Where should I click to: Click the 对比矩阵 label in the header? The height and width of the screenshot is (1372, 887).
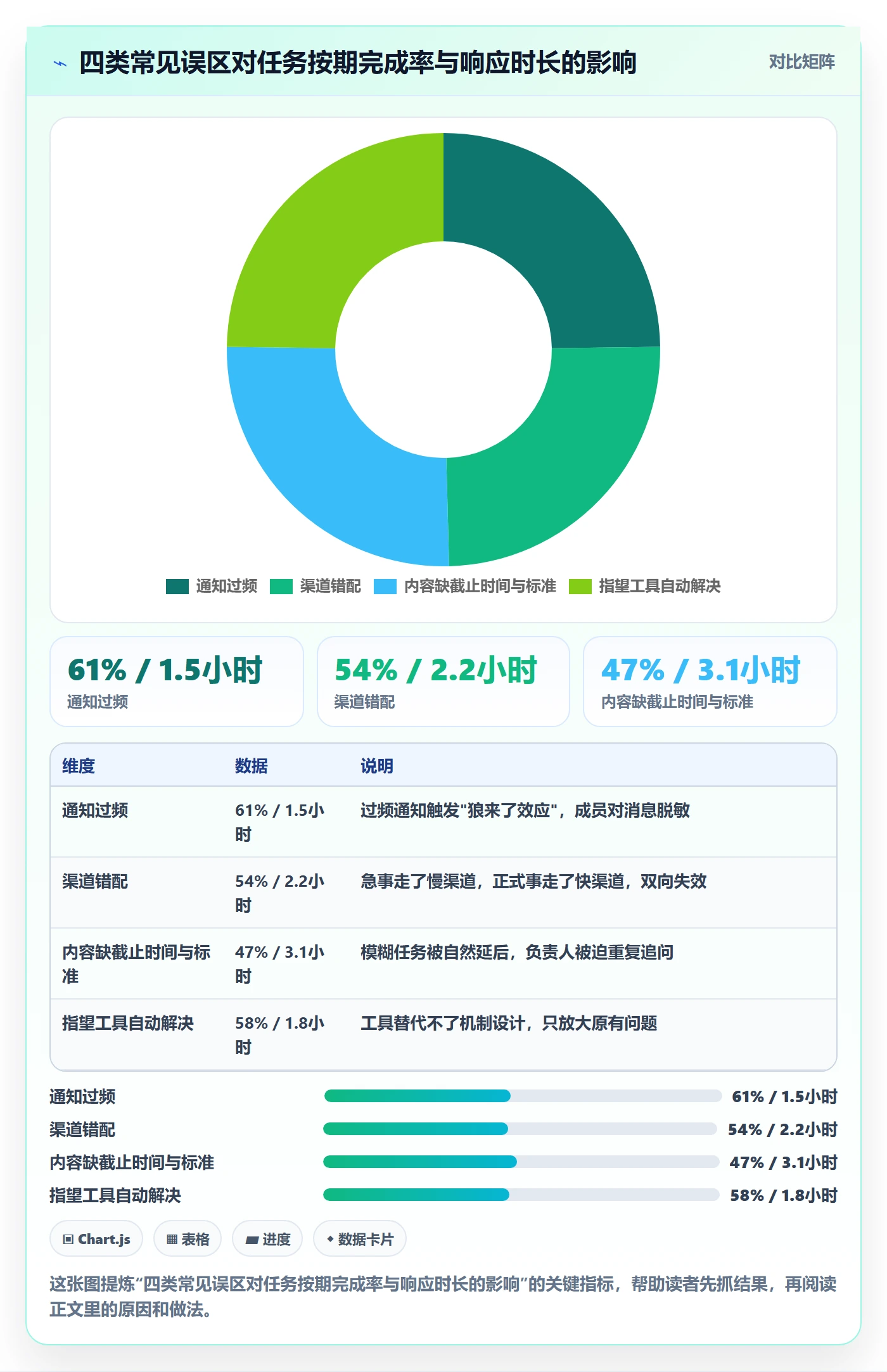pyautogui.click(x=801, y=62)
